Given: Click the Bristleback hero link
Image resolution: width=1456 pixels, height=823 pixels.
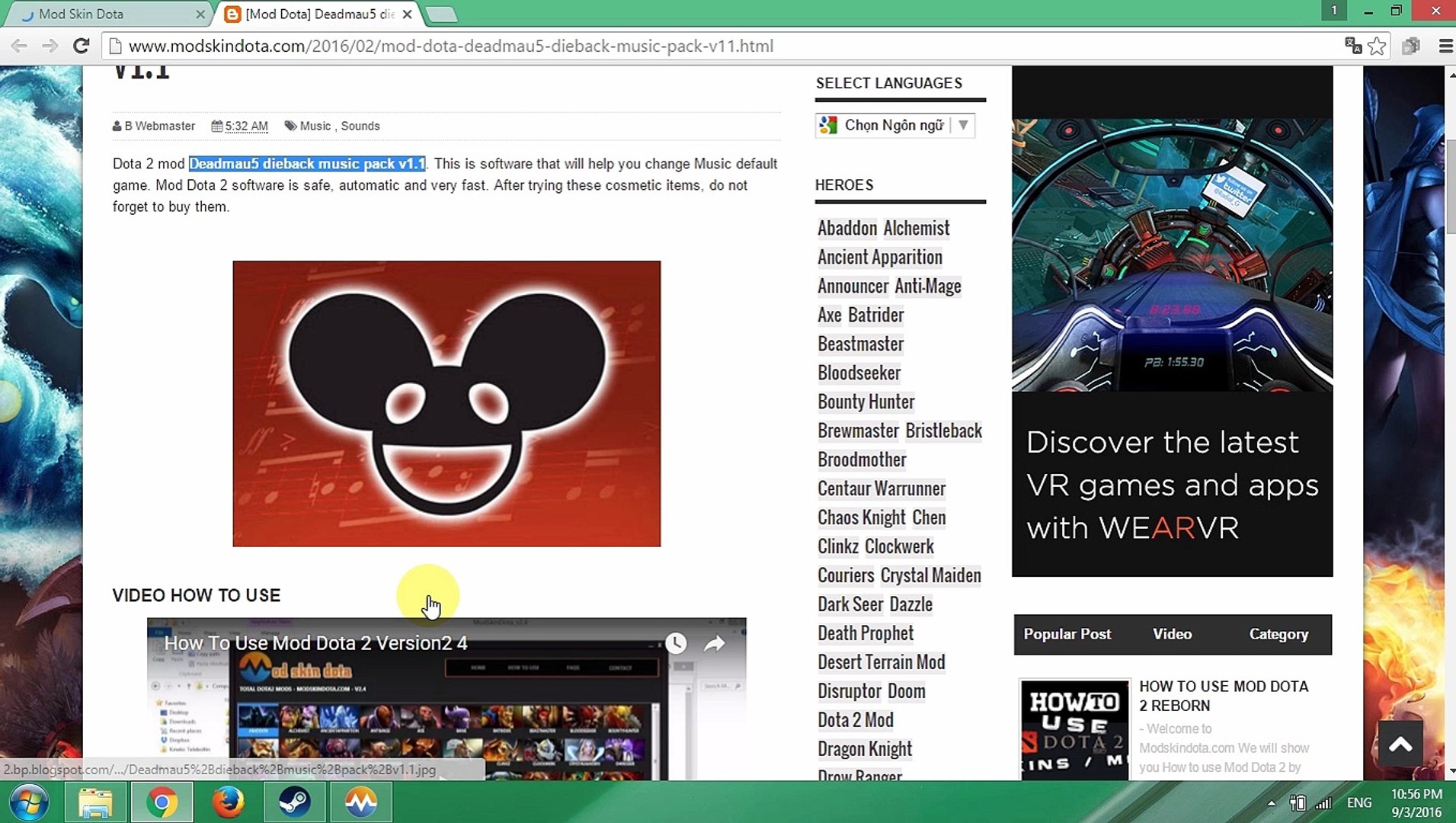Looking at the screenshot, I should pyautogui.click(x=944, y=431).
